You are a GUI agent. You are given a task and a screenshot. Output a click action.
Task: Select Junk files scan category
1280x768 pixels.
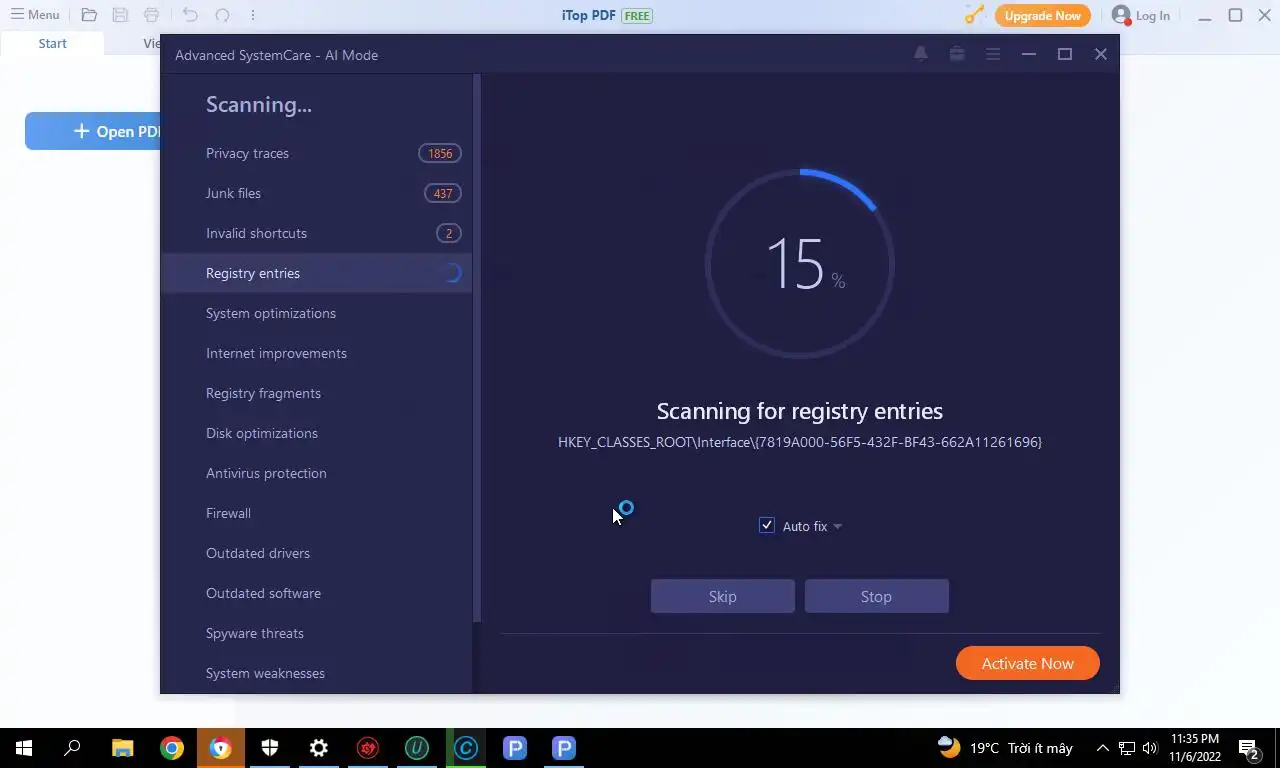tap(316, 193)
